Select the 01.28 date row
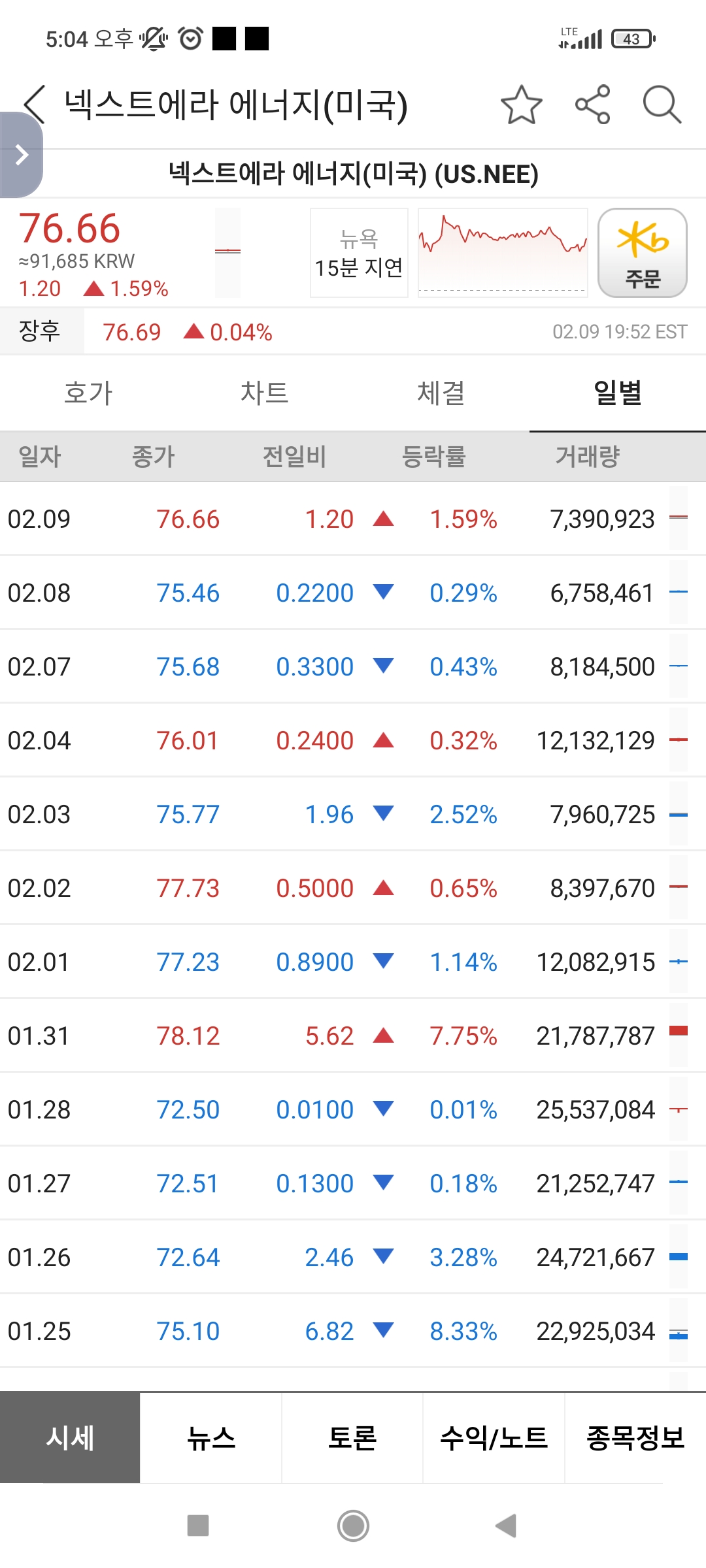706x1568 pixels. pyautogui.click(x=353, y=1109)
